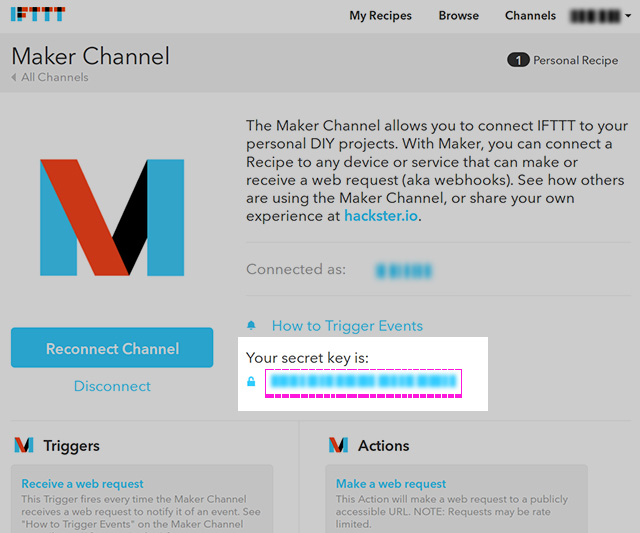This screenshot has width=640, height=533.
Task: Click the large Maker Channel logo
Action: [x=112, y=217]
